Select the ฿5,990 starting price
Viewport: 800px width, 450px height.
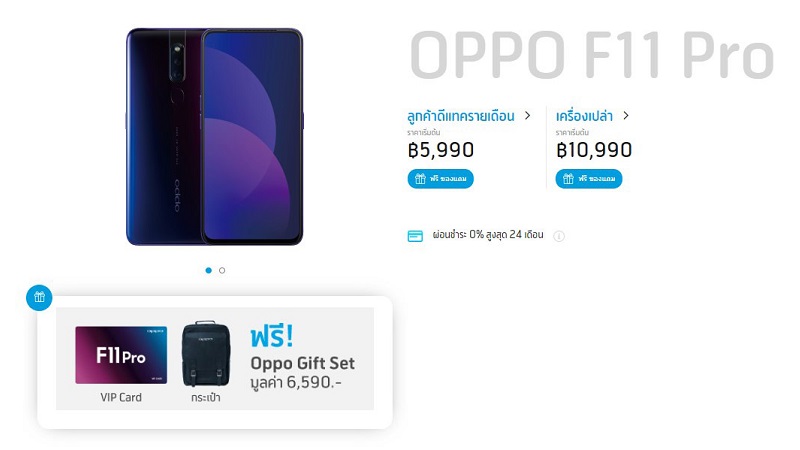tap(441, 150)
